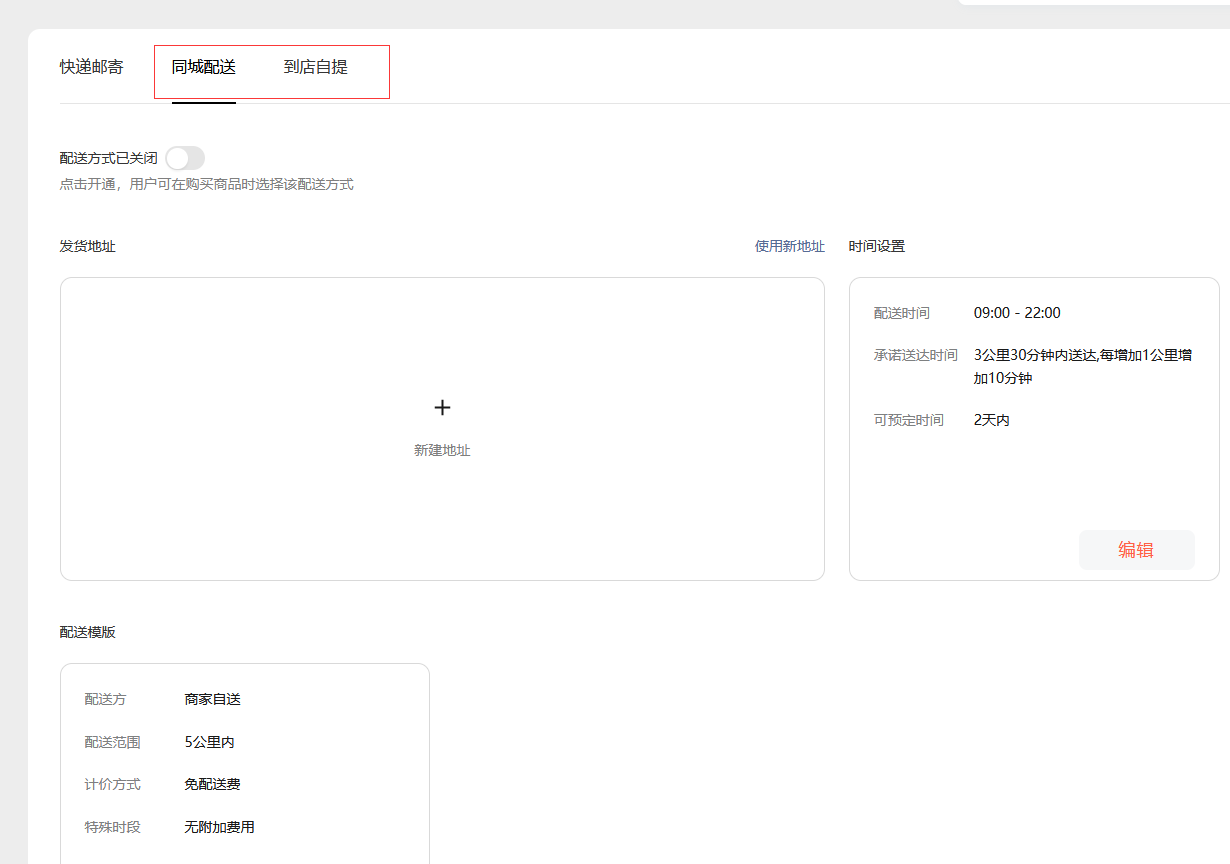Screen dimensions: 1230x864
Task: Open the 到店自提 tab
Action: tap(316, 68)
